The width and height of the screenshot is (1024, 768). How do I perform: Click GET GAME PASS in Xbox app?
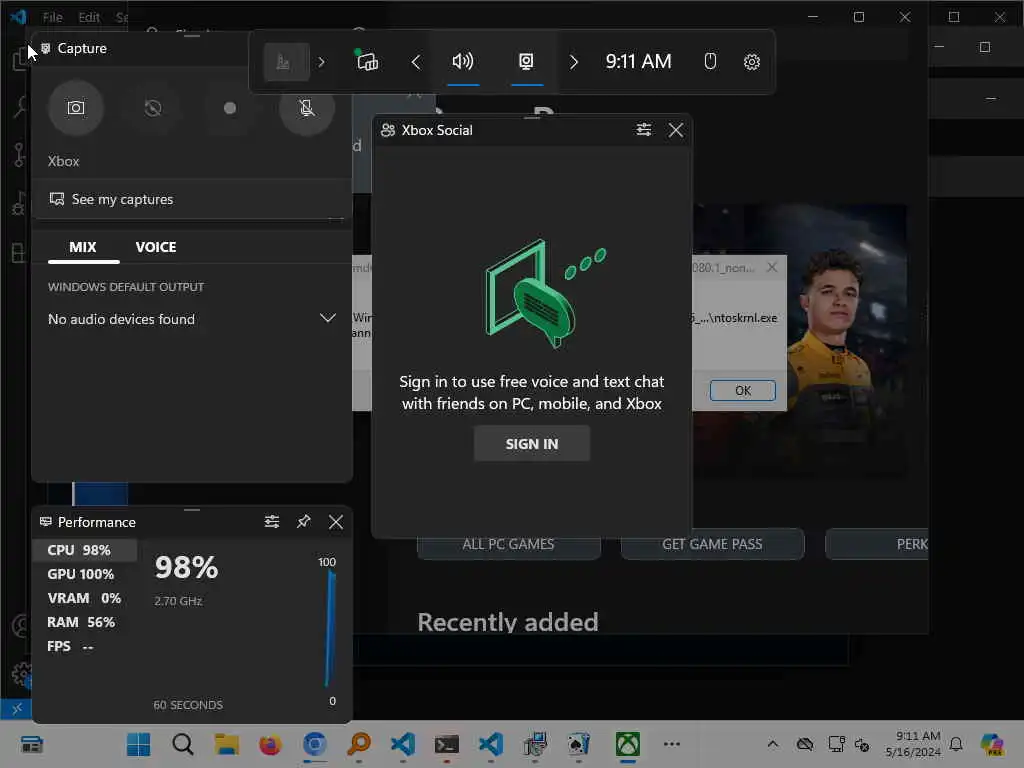point(712,544)
